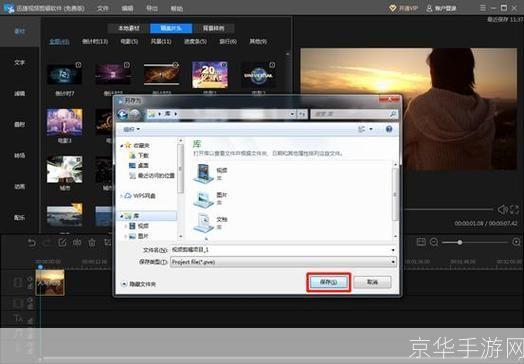Click the timeline zoom slider handle
The height and width of the screenshot is (364, 524).
point(460,242)
